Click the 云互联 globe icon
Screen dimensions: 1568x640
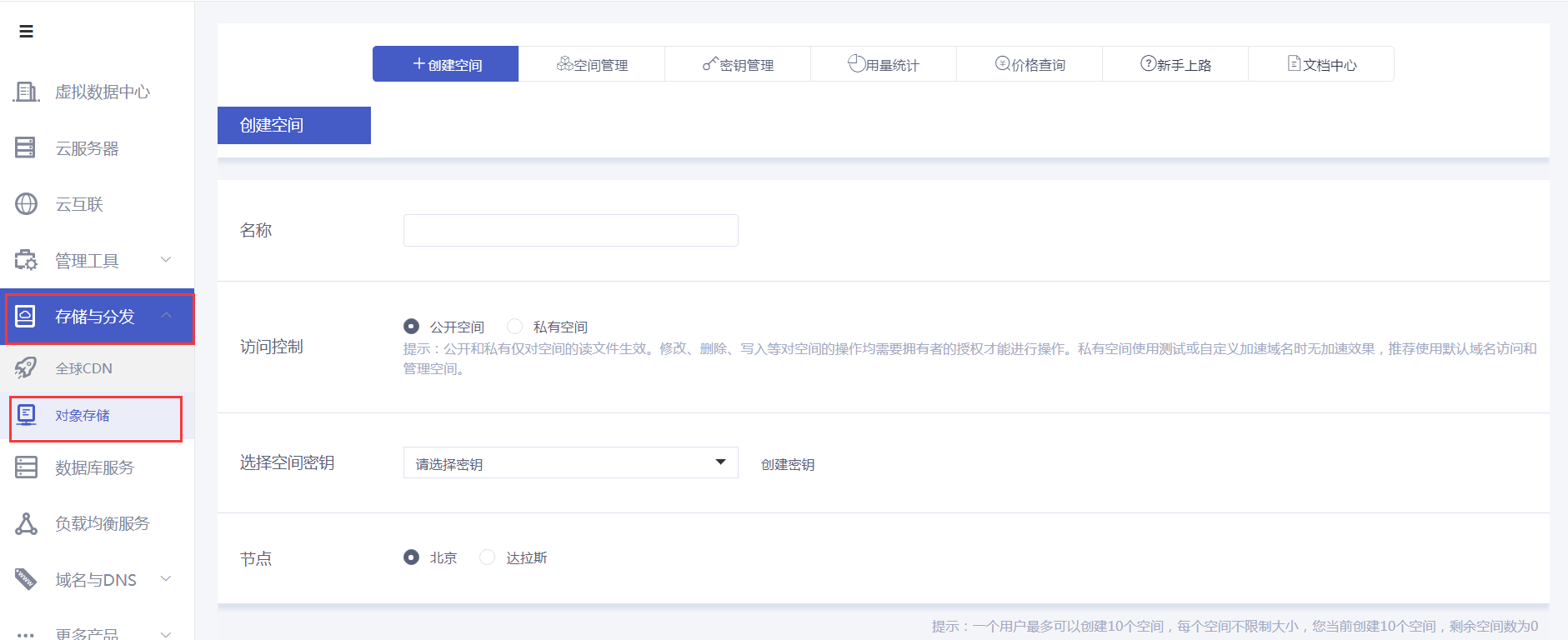pos(27,204)
